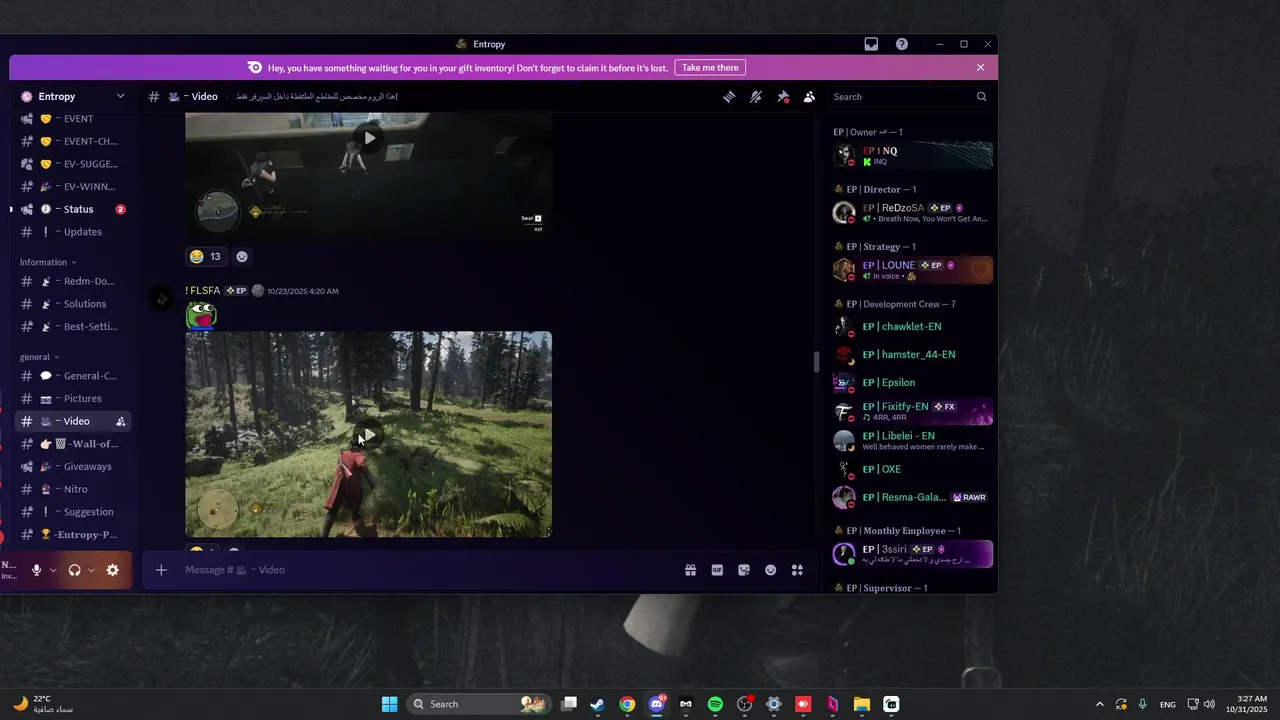Collapse the Information category
This screenshot has height=720, width=1280.
pyautogui.click(x=48, y=262)
